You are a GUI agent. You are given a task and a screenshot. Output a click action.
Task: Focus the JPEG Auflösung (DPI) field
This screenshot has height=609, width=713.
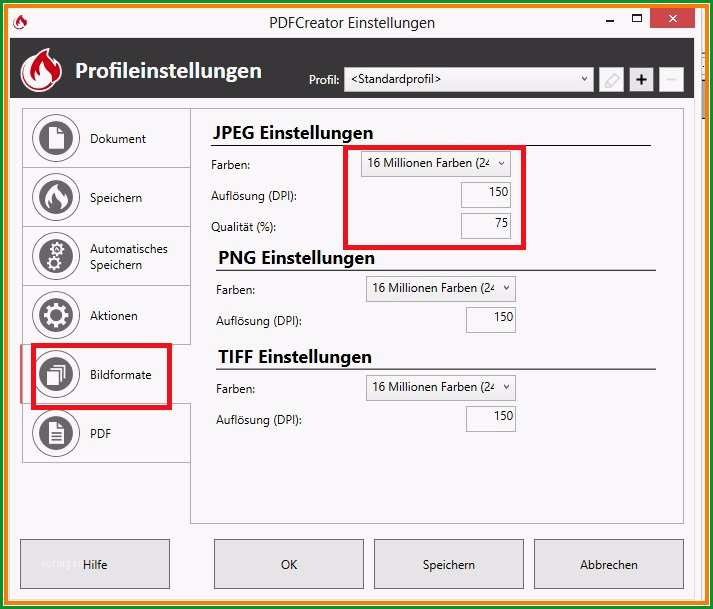486,195
